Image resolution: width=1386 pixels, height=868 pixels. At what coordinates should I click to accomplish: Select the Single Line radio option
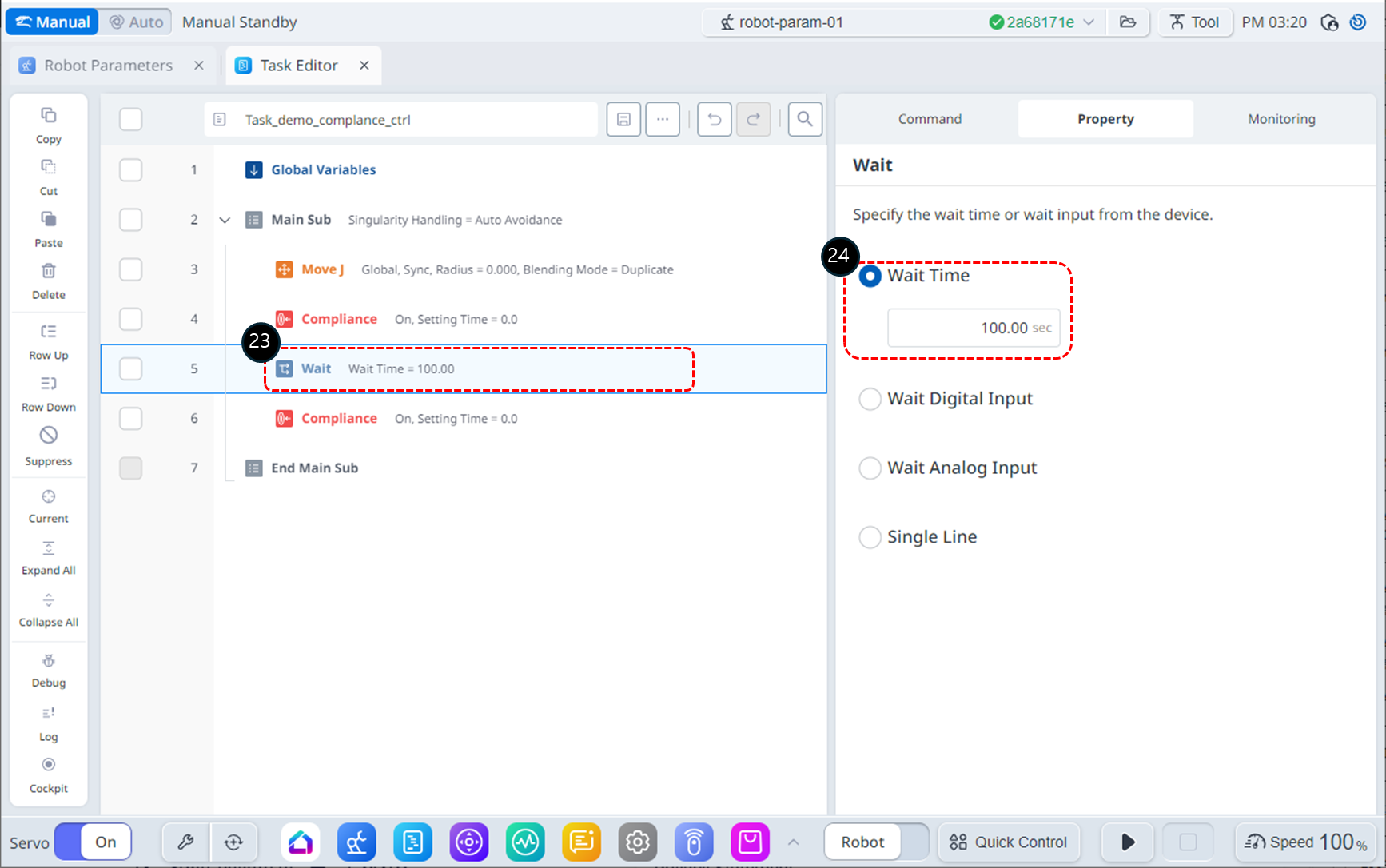point(870,537)
